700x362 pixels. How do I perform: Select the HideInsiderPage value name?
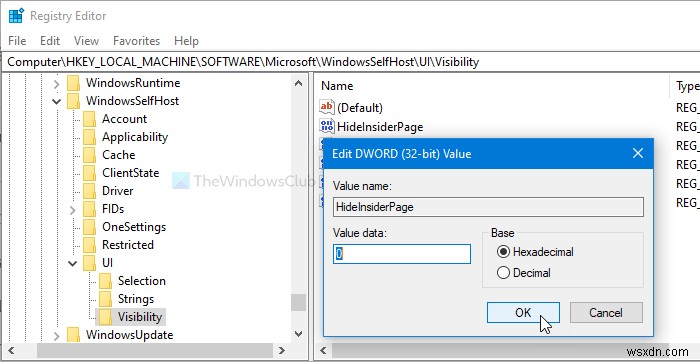click(380, 127)
